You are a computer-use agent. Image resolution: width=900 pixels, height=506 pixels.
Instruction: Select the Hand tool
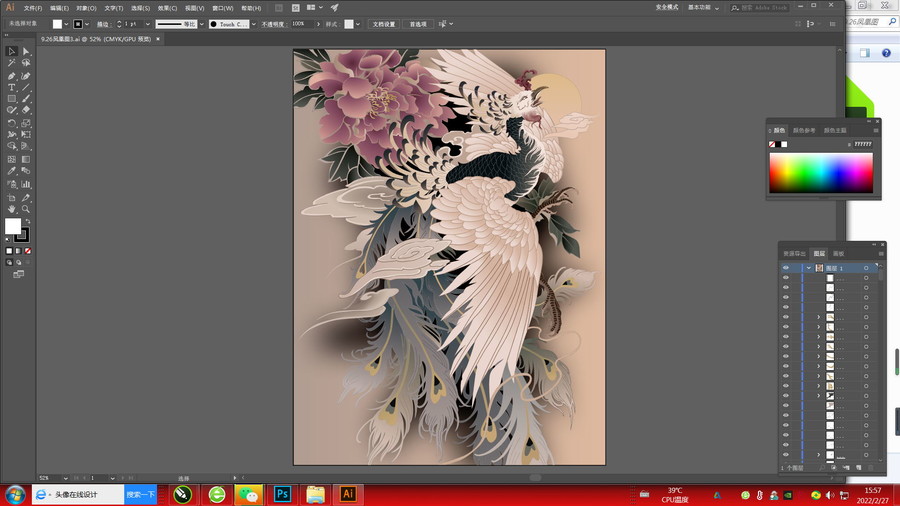(x=11, y=209)
